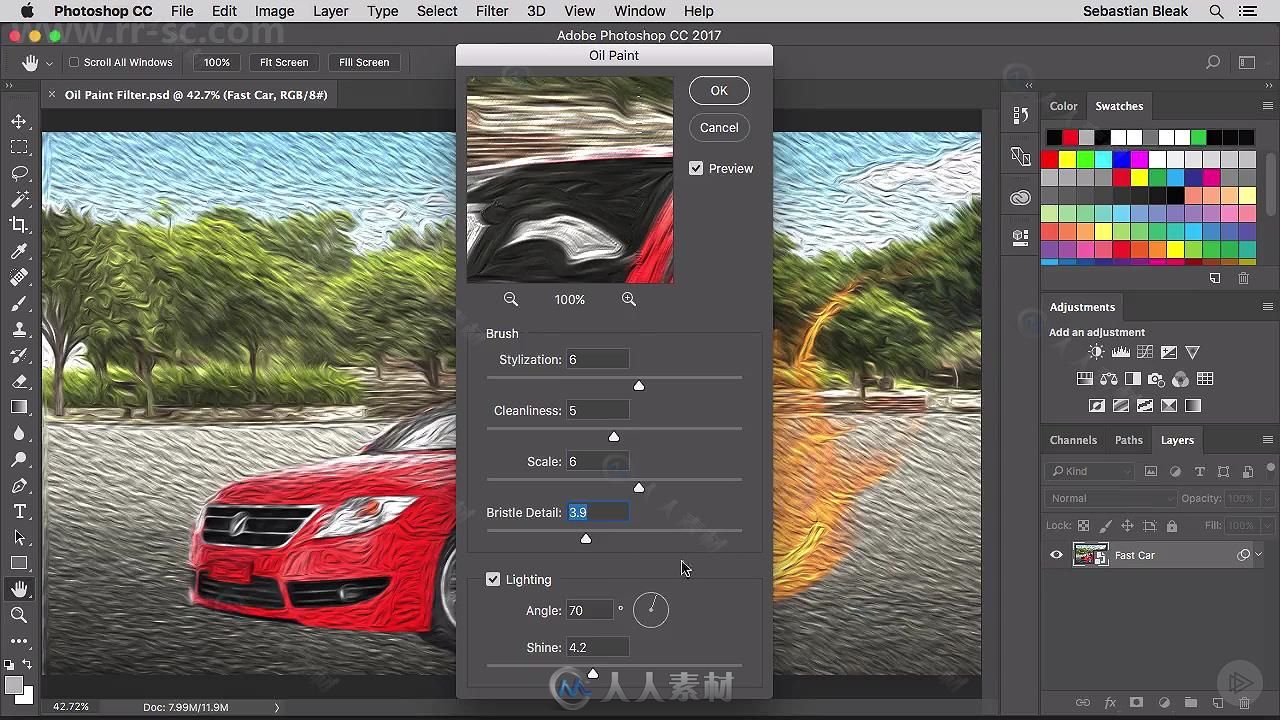Disable the Lighting checkbox
The height and width of the screenshot is (720, 1280).
tap(493, 579)
